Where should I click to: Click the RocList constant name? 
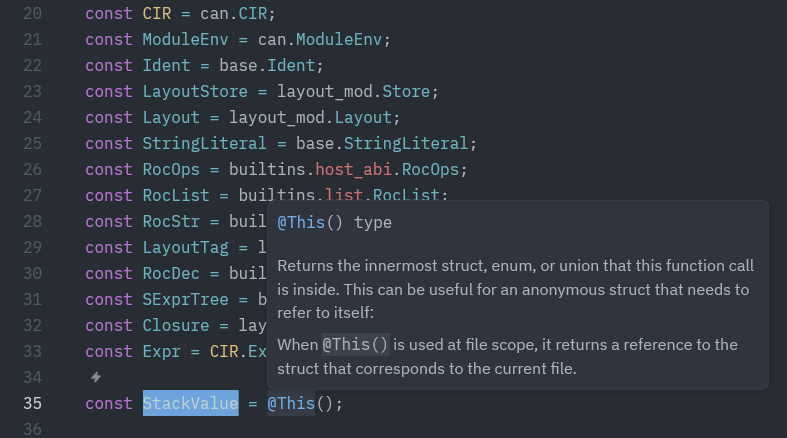(176, 195)
